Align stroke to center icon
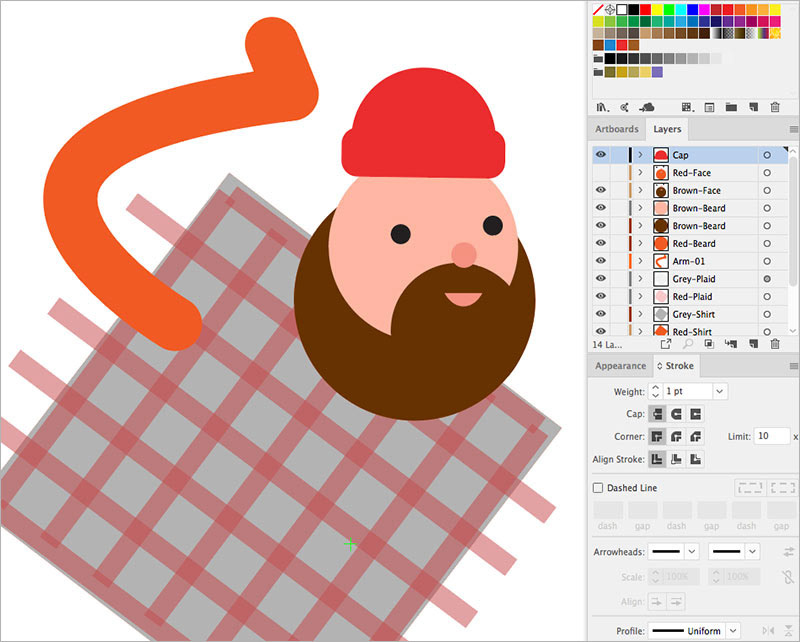 click(x=657, y=459)
